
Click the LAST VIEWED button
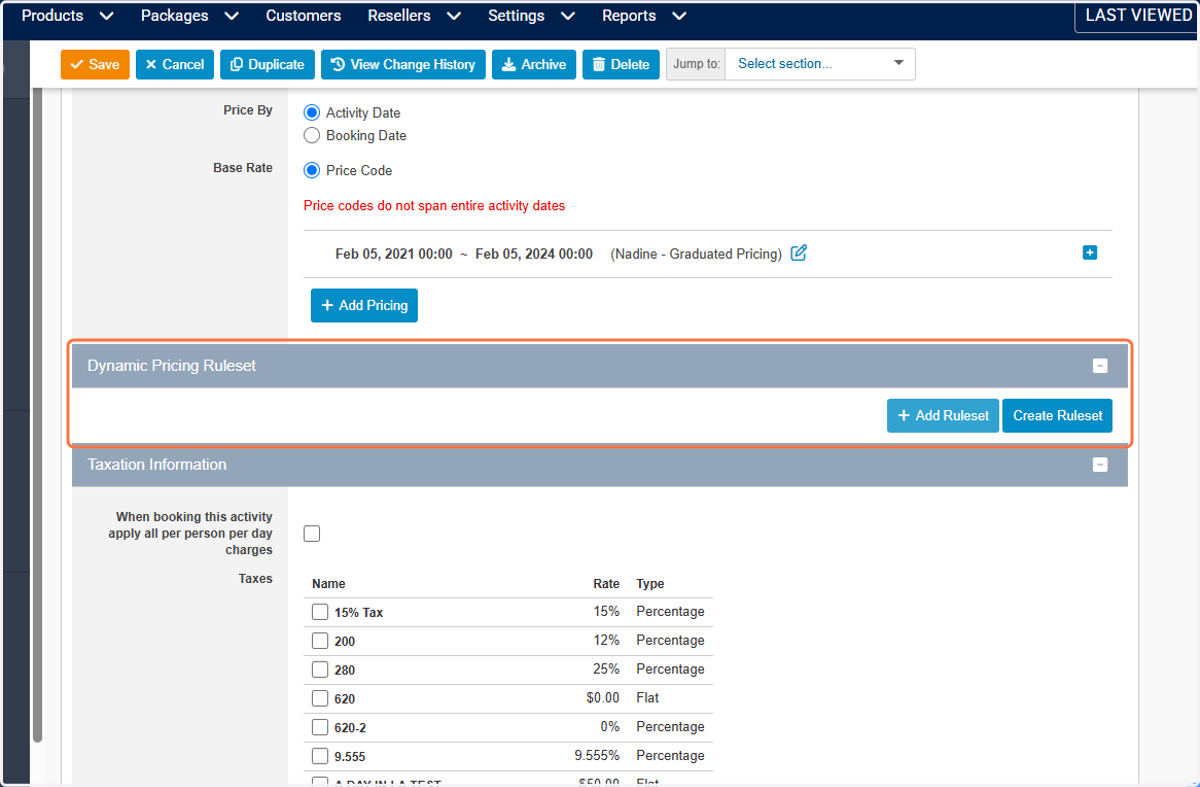coord(1138,15)
